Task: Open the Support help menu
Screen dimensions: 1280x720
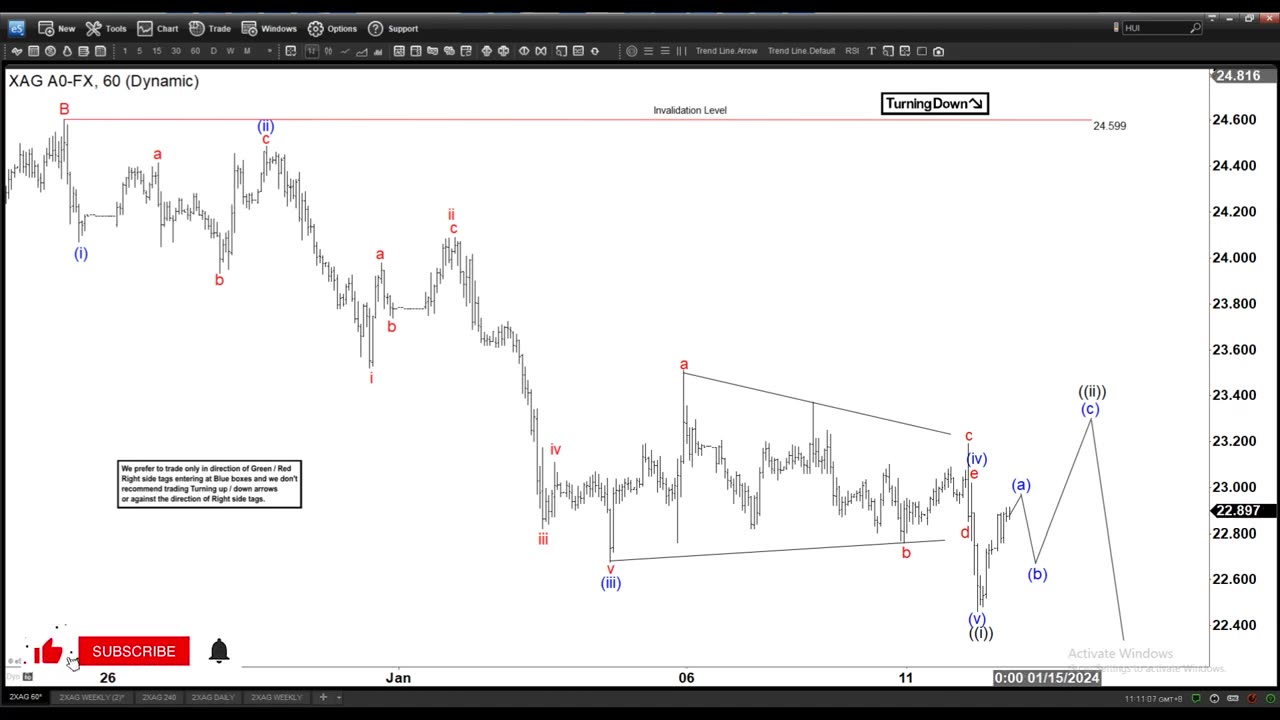Action: click(393, 28)
